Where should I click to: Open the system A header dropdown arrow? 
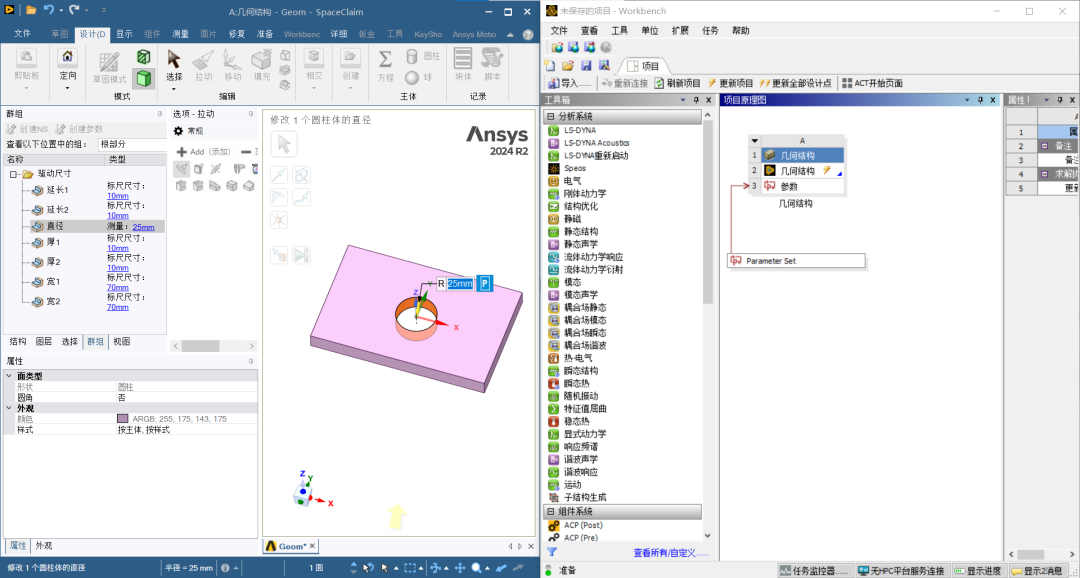click(754, 141)
